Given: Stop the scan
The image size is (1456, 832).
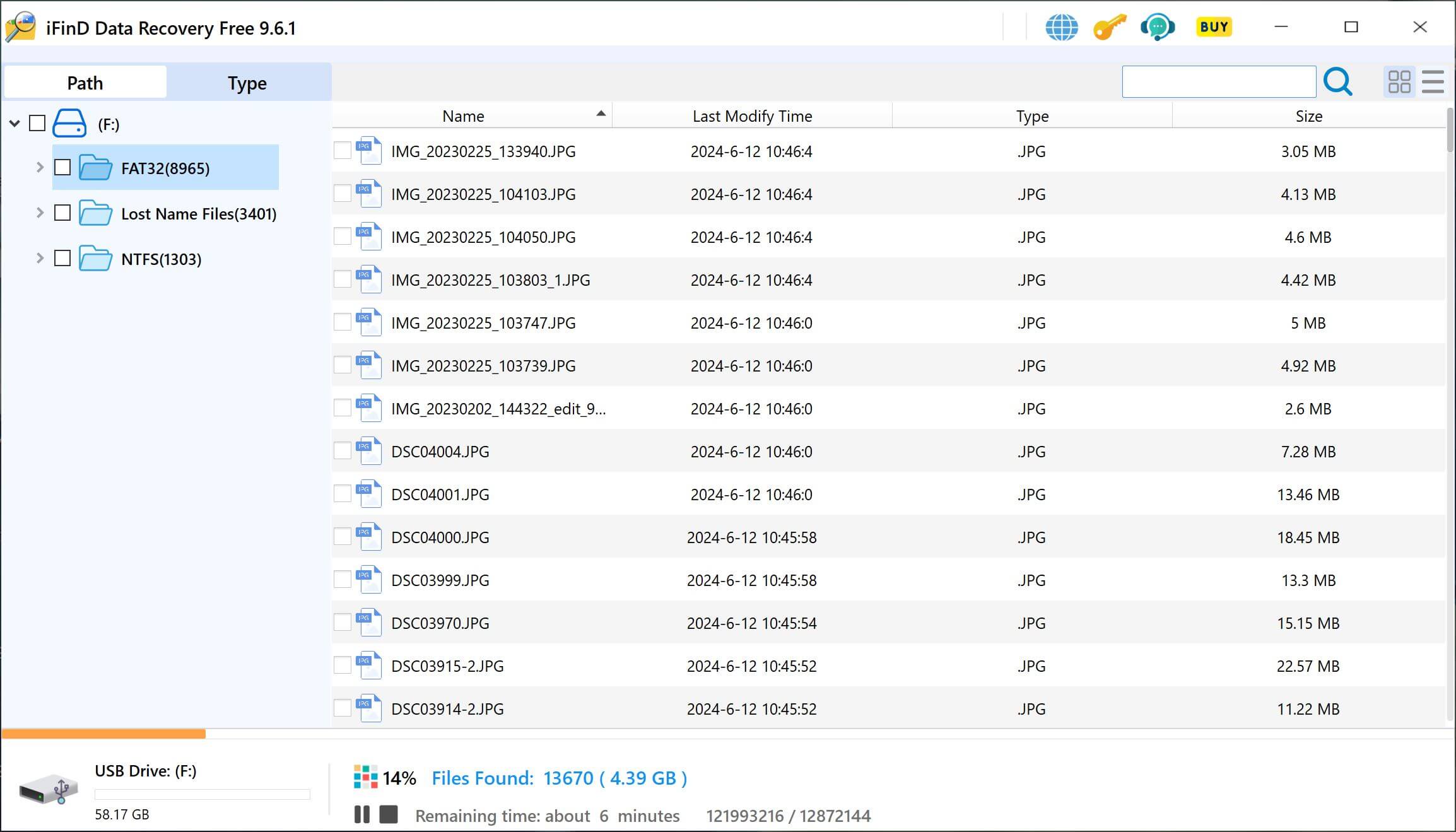Looking at the screenshot, I should (389, 814).
